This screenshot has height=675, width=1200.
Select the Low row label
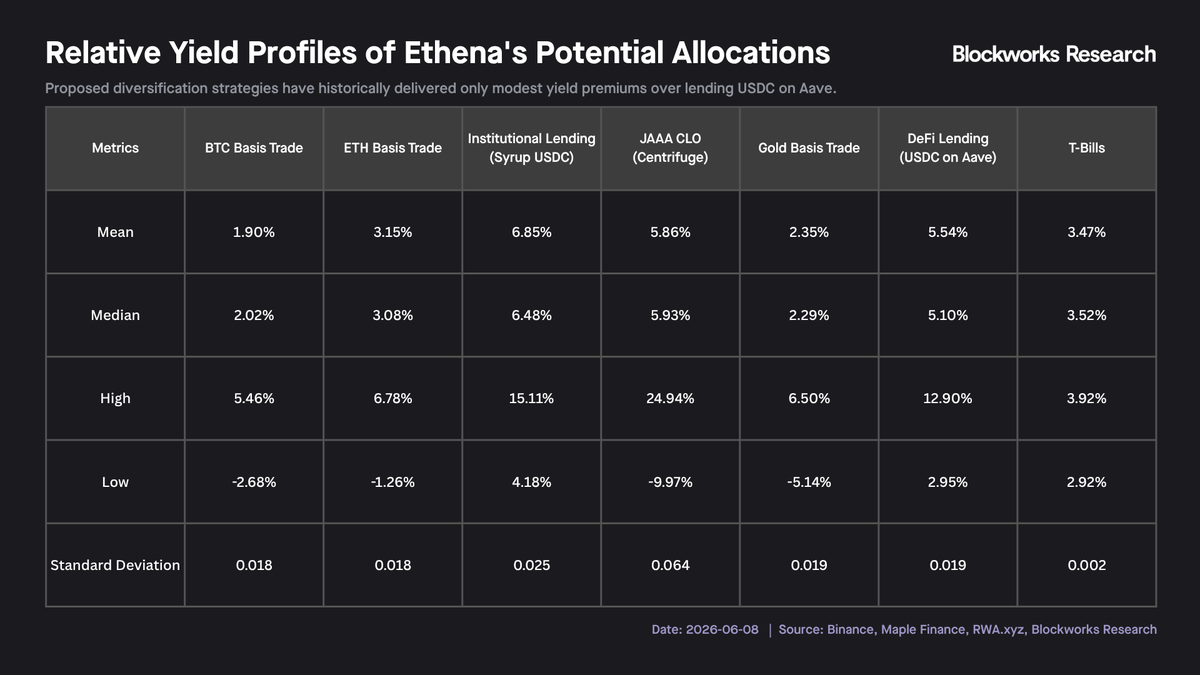coord(115,482)
